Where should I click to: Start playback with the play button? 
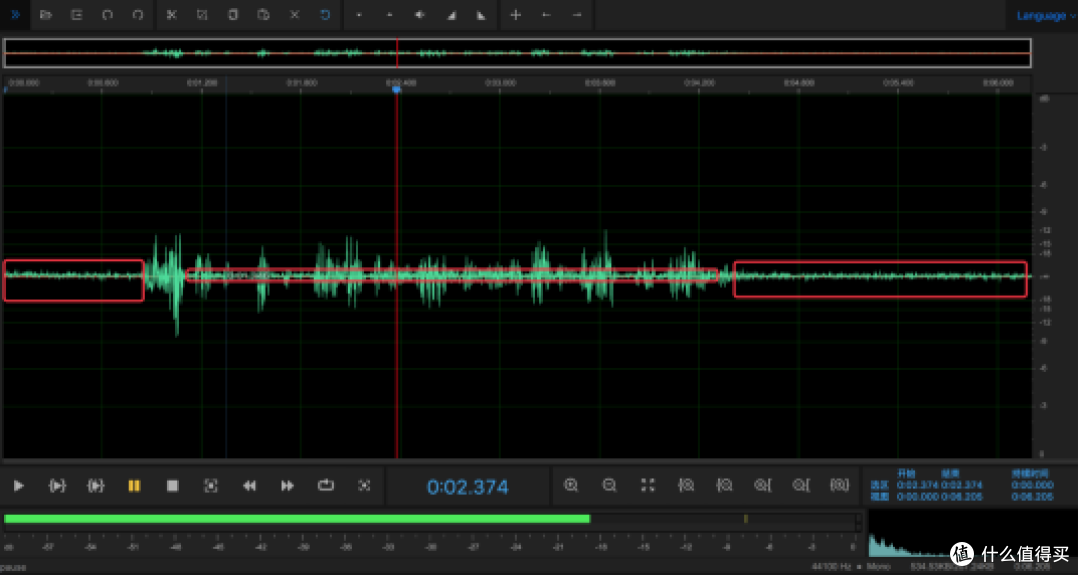(x=19, y=486)
